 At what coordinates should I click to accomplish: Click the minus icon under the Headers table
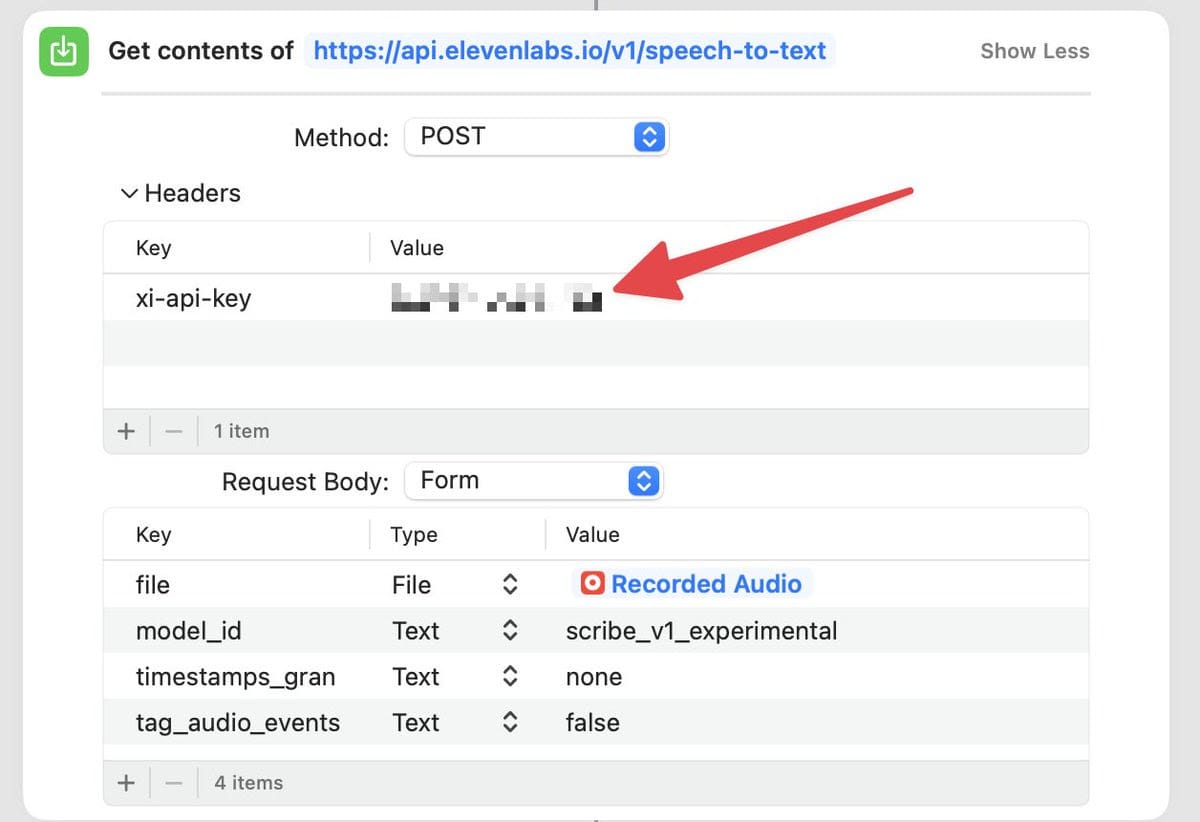[174, 431]
